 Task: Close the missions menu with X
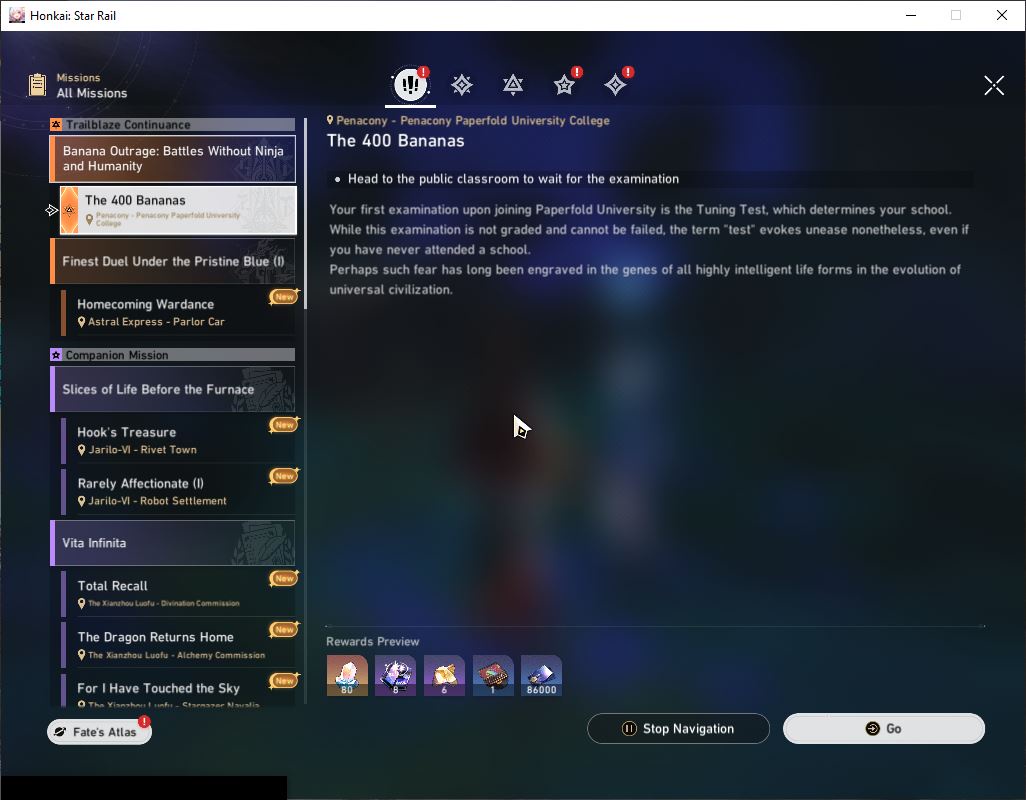point(994,85)
